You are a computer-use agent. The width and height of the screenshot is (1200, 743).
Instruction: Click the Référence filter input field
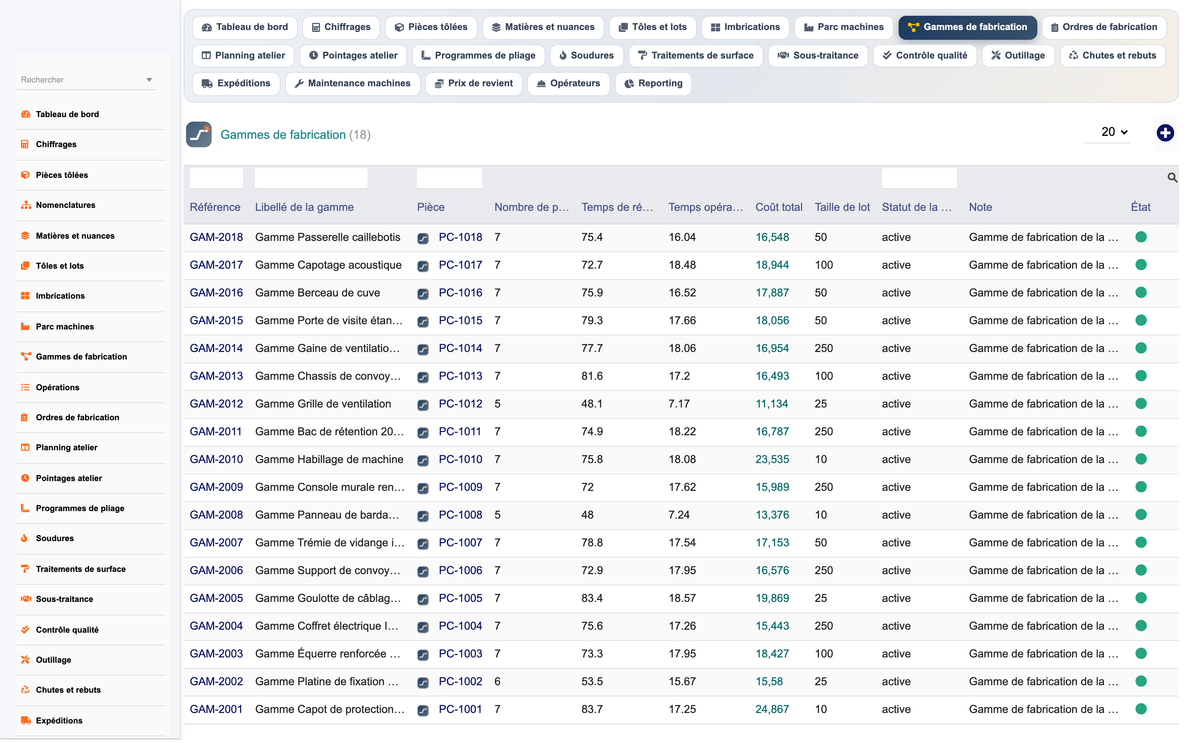click(x=216, y=178)
